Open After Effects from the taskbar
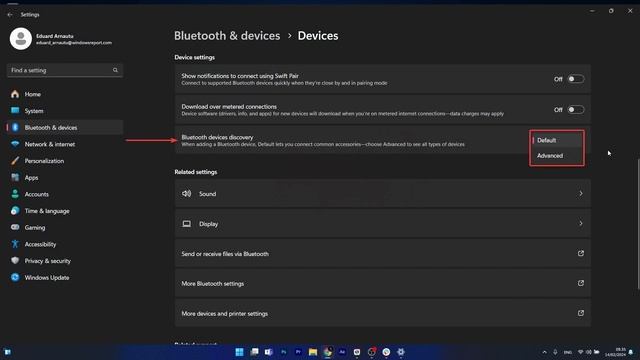640x360 pixels. (342, 352)
